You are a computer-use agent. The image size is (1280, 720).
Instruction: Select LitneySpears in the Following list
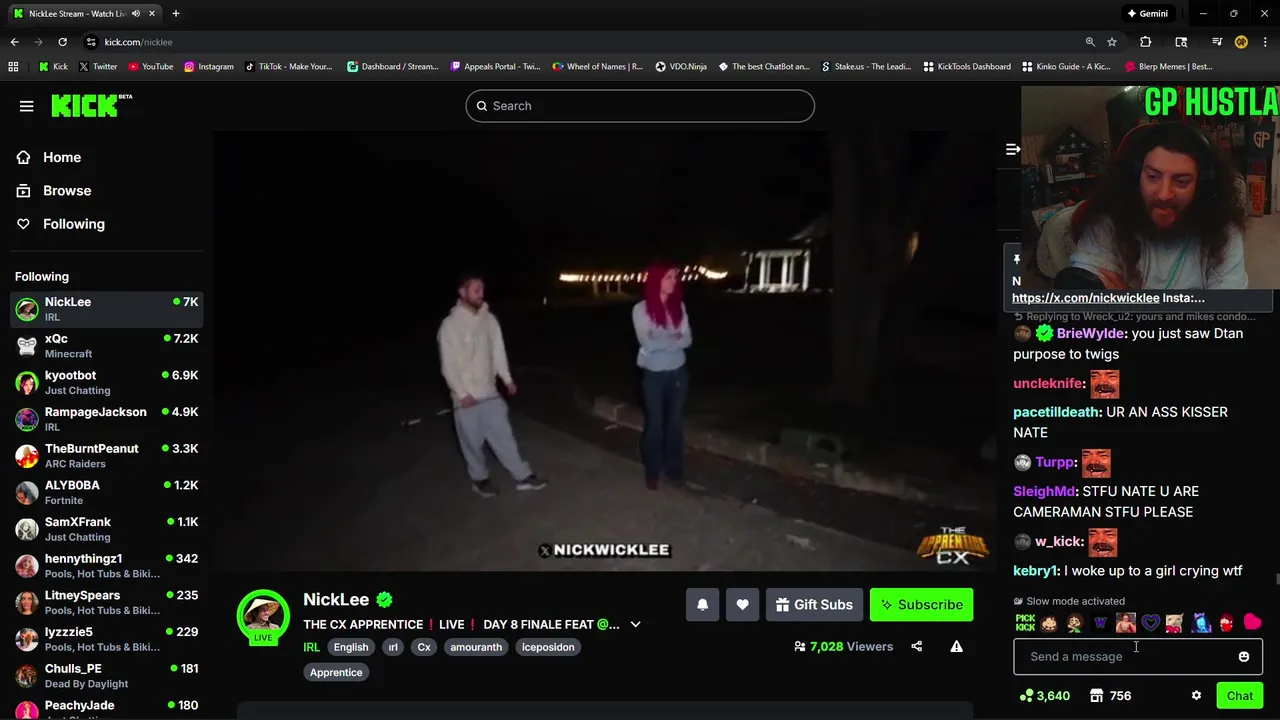107,602
